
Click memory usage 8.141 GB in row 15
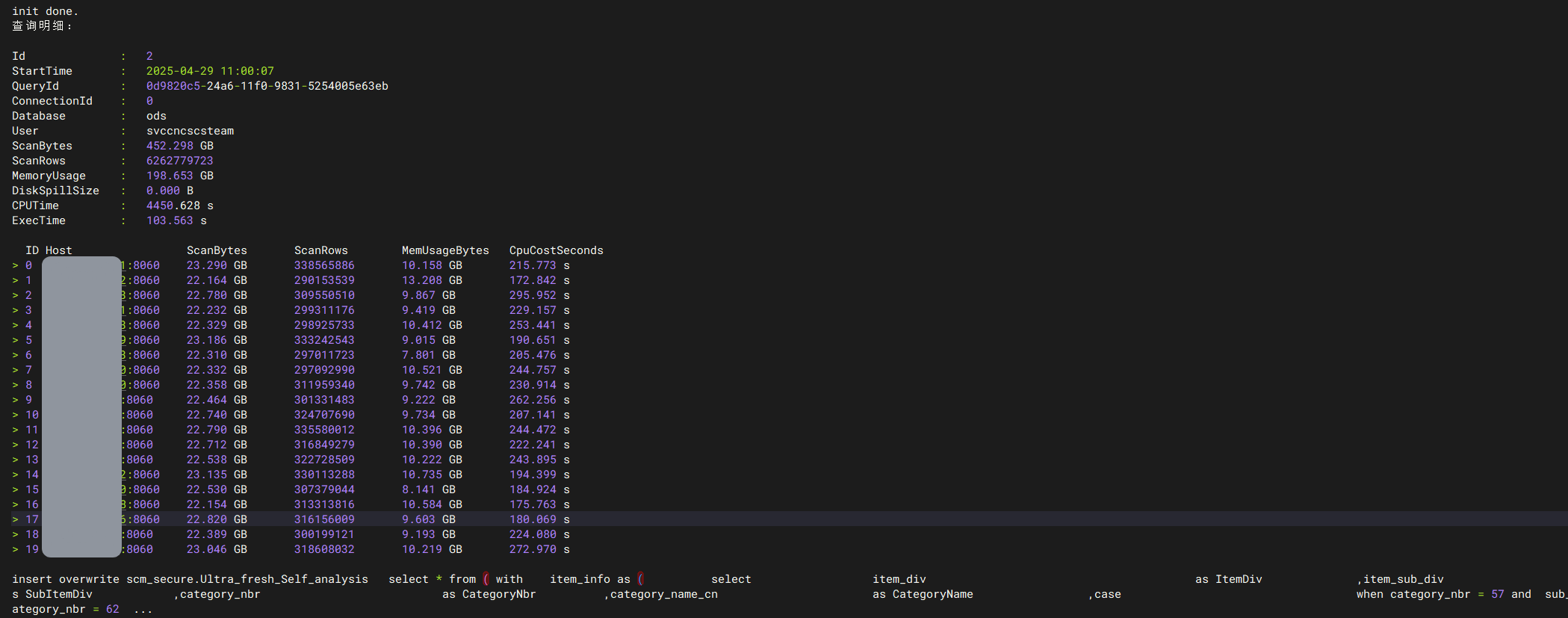tap(429, 489)
